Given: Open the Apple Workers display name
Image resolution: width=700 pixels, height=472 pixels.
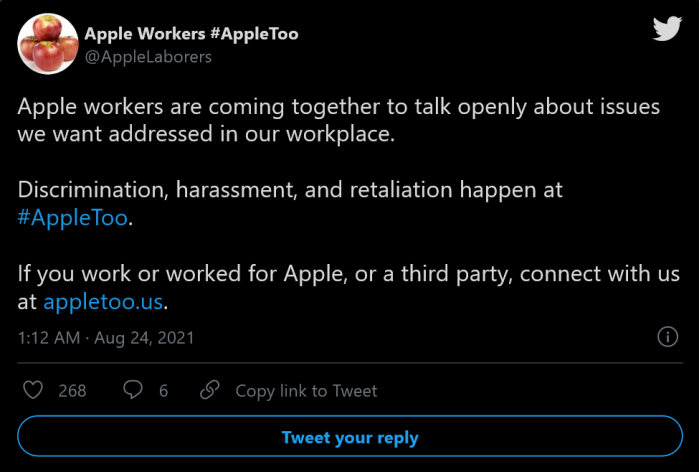Looking at the screenshot, I should (191, 33).
